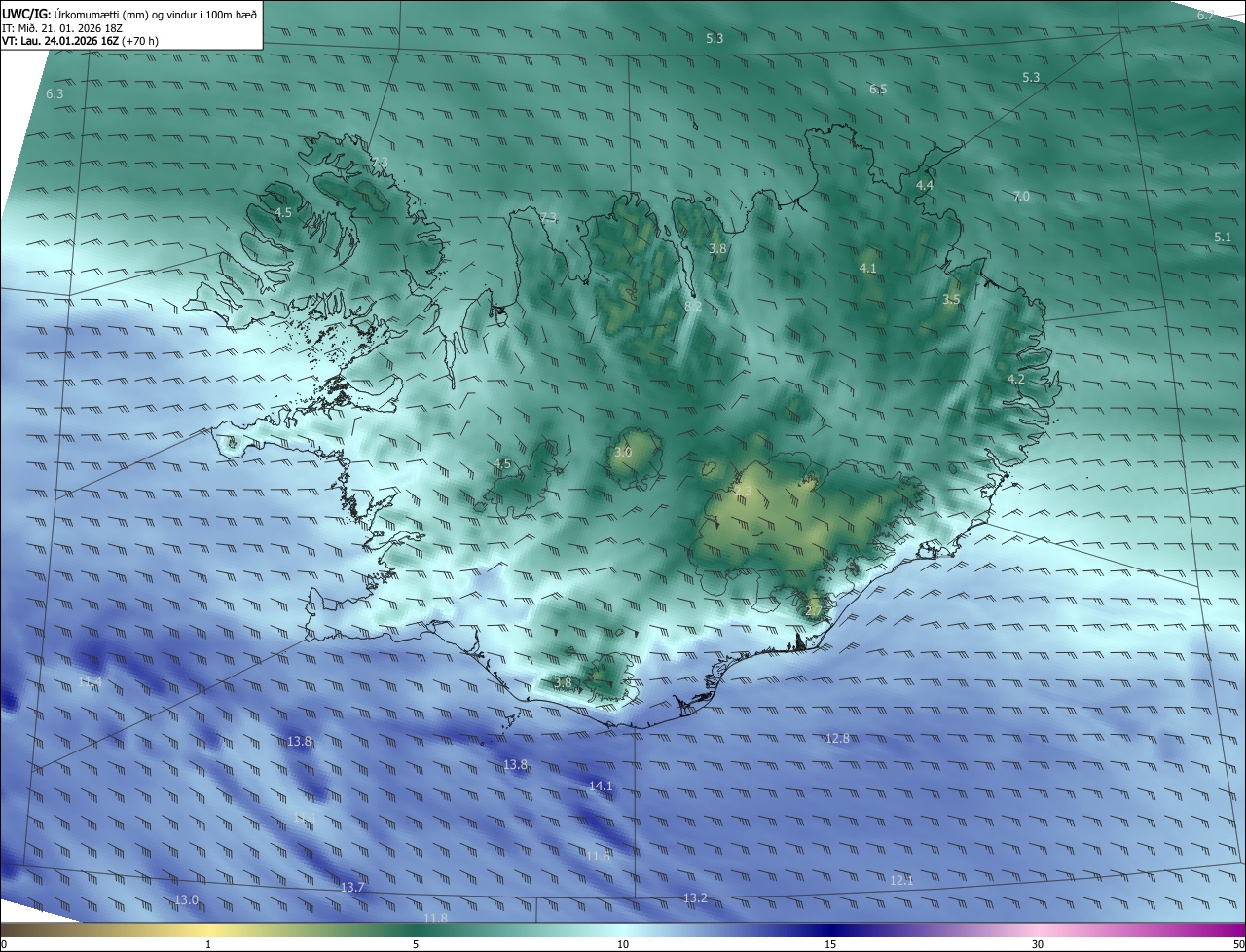Click the 2.7 value label
1246x952 pixels.
coord(814,610)
